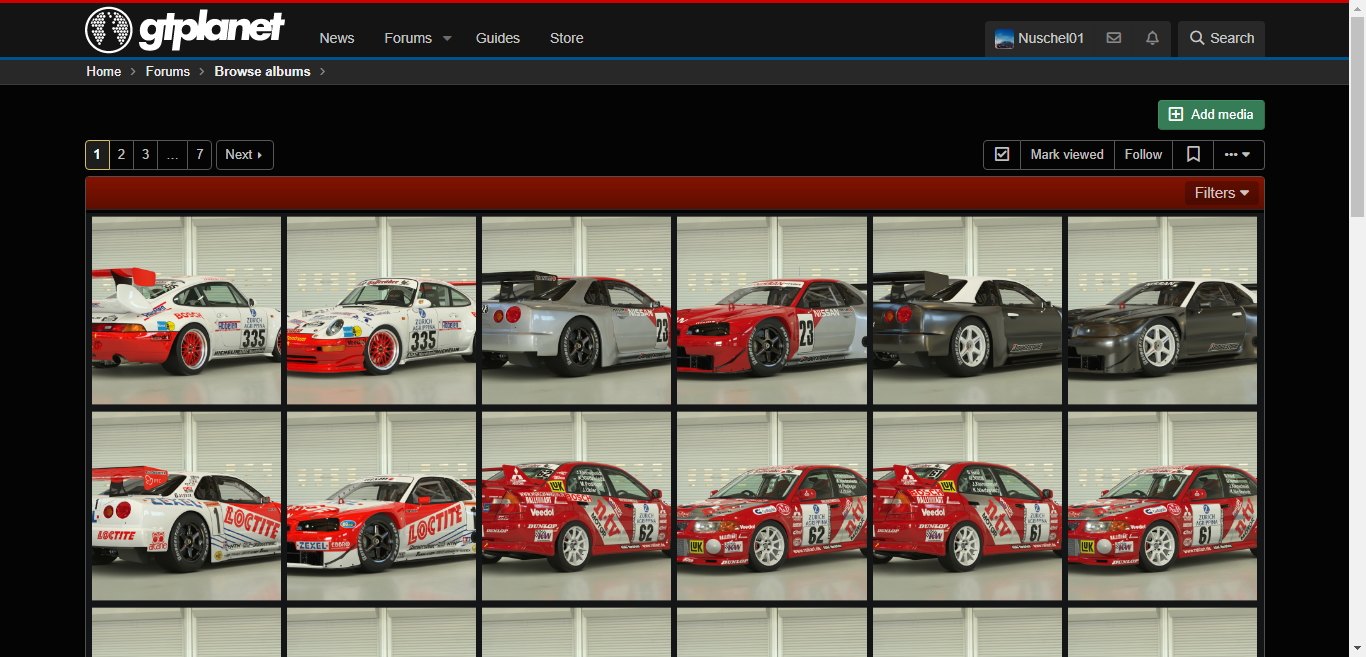Open red Lancer 62 front view thumbnail
The width and height of the screenshot is (1366, 657).
tap(771, 506)
